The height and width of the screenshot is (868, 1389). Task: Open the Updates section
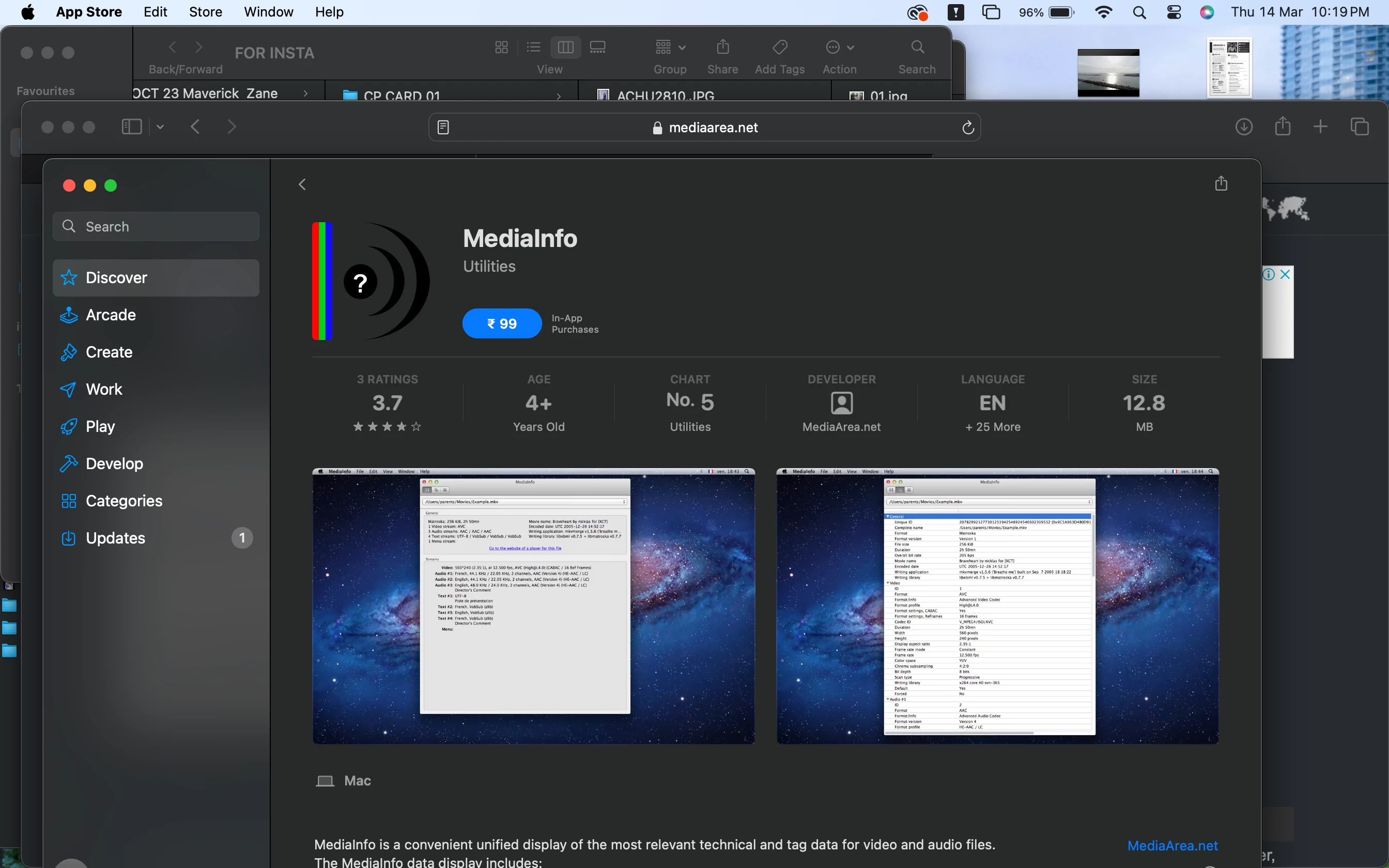(x=156, y=538)
